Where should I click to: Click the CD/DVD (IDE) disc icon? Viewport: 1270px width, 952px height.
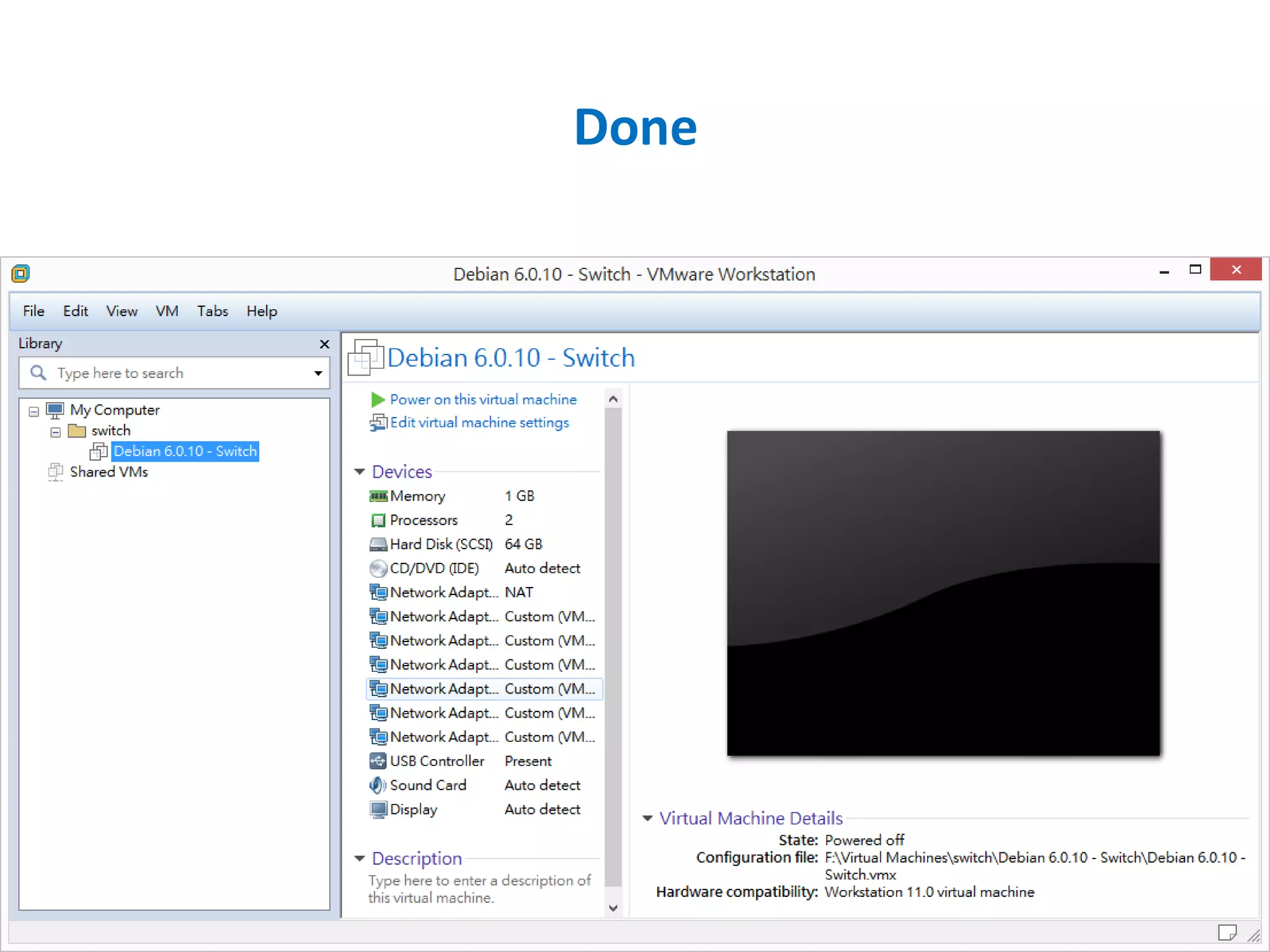[x=378, y=568]
